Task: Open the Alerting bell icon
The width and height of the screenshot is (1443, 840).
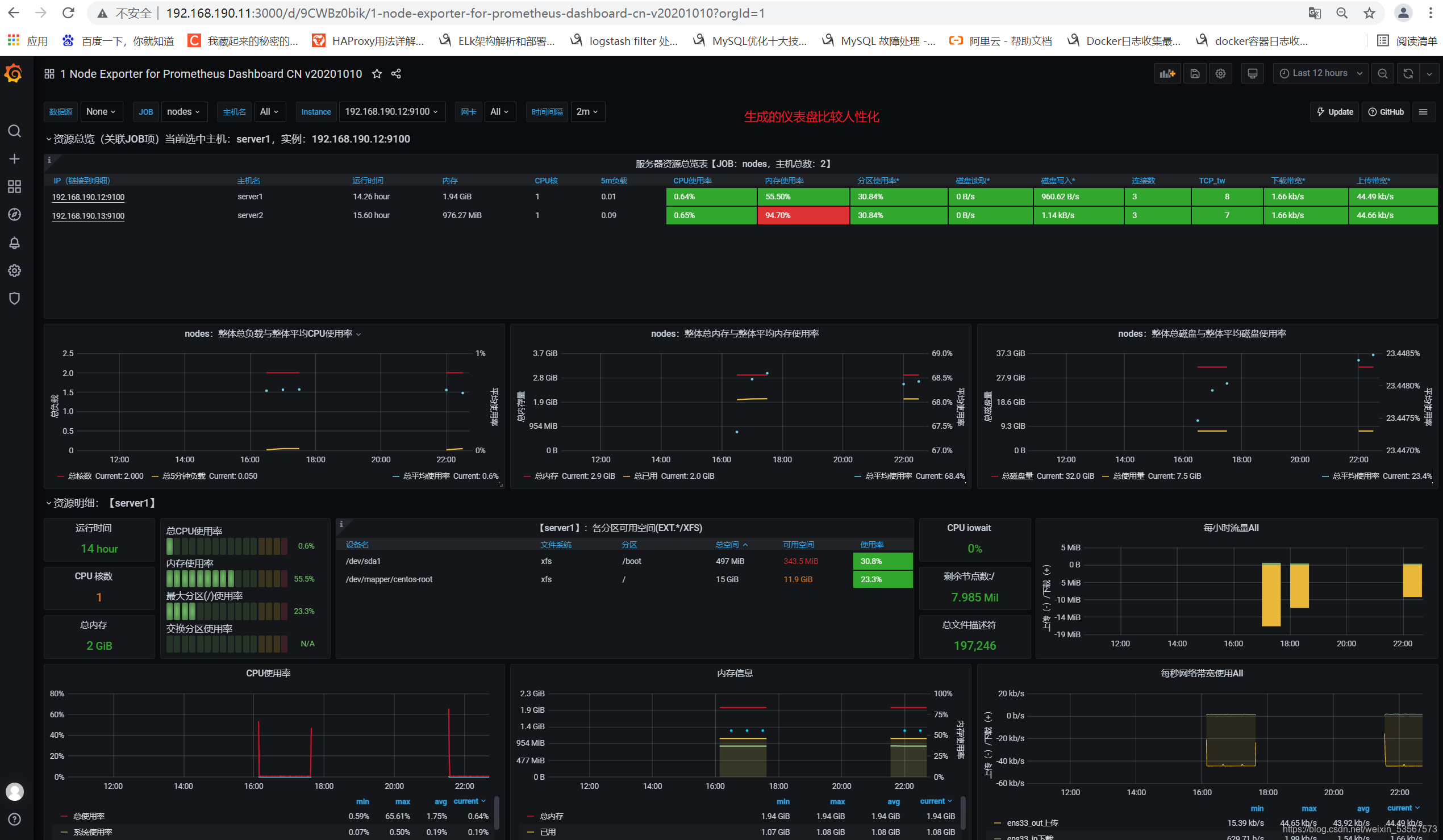Action: click(14, 243)
